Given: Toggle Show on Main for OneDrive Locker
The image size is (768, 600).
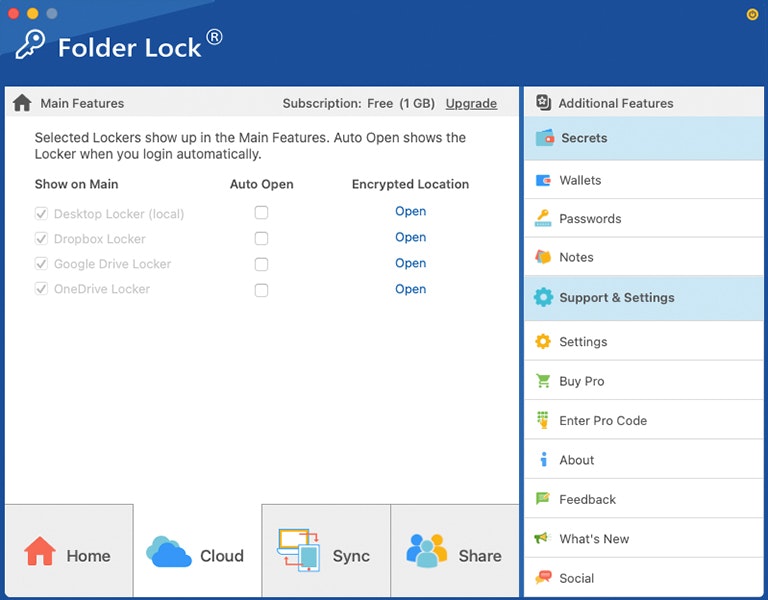Looking at the screenshot, I should pyautogui.click(x=41, y=288).
